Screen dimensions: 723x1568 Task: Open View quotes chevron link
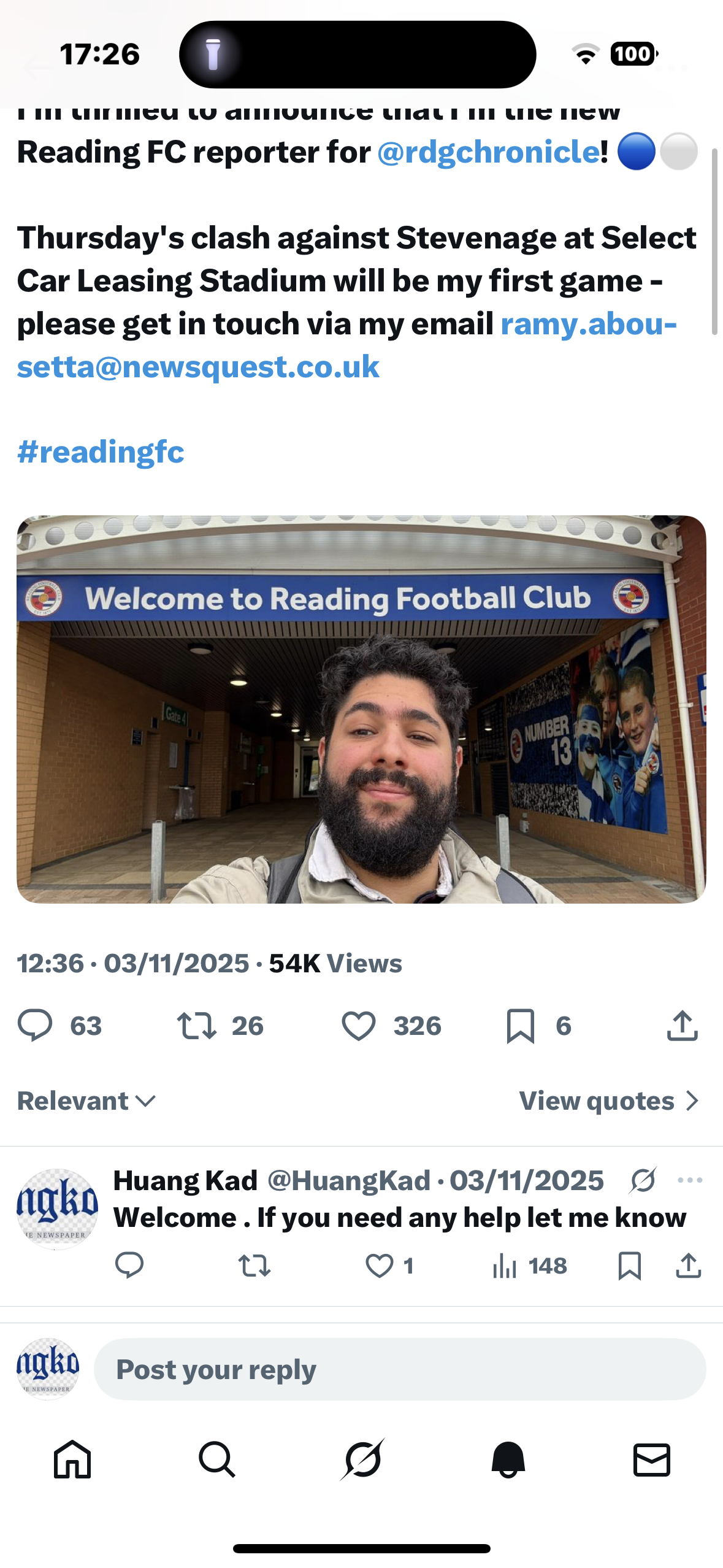(609, 1101)
